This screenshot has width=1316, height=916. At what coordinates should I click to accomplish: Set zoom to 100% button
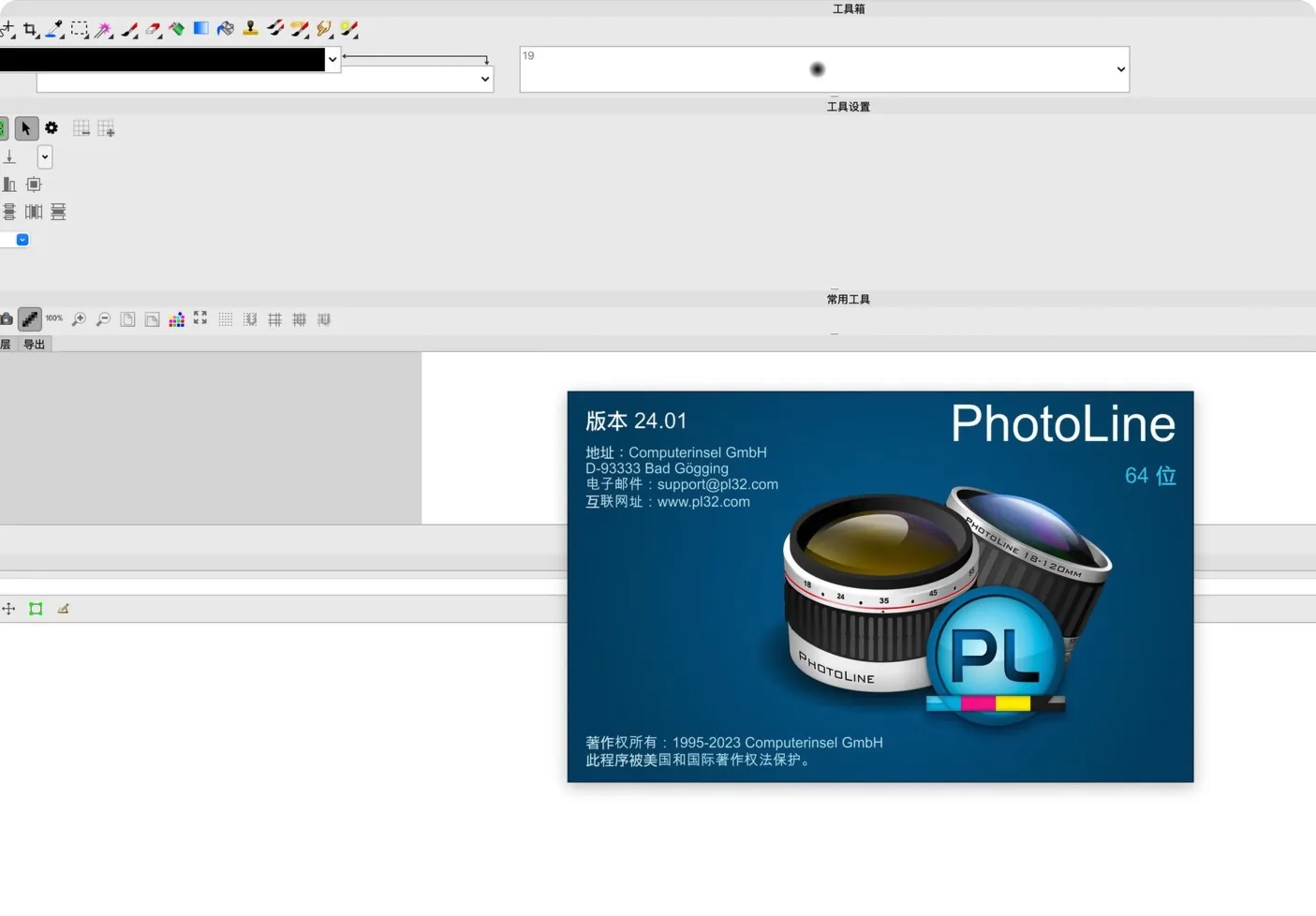54,318
